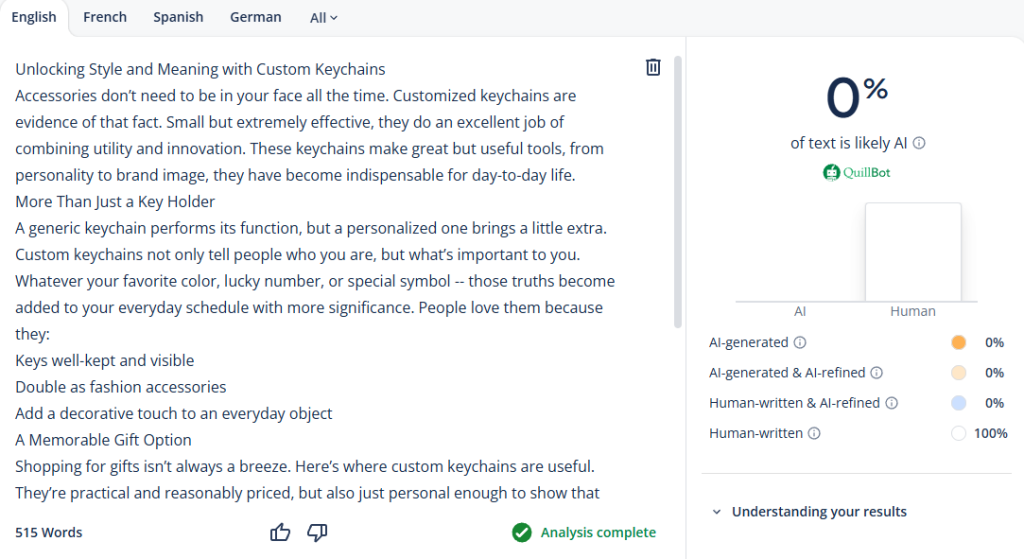1024x559 pixels.
Task: Click the QuillBot logo
Action: 856,172
